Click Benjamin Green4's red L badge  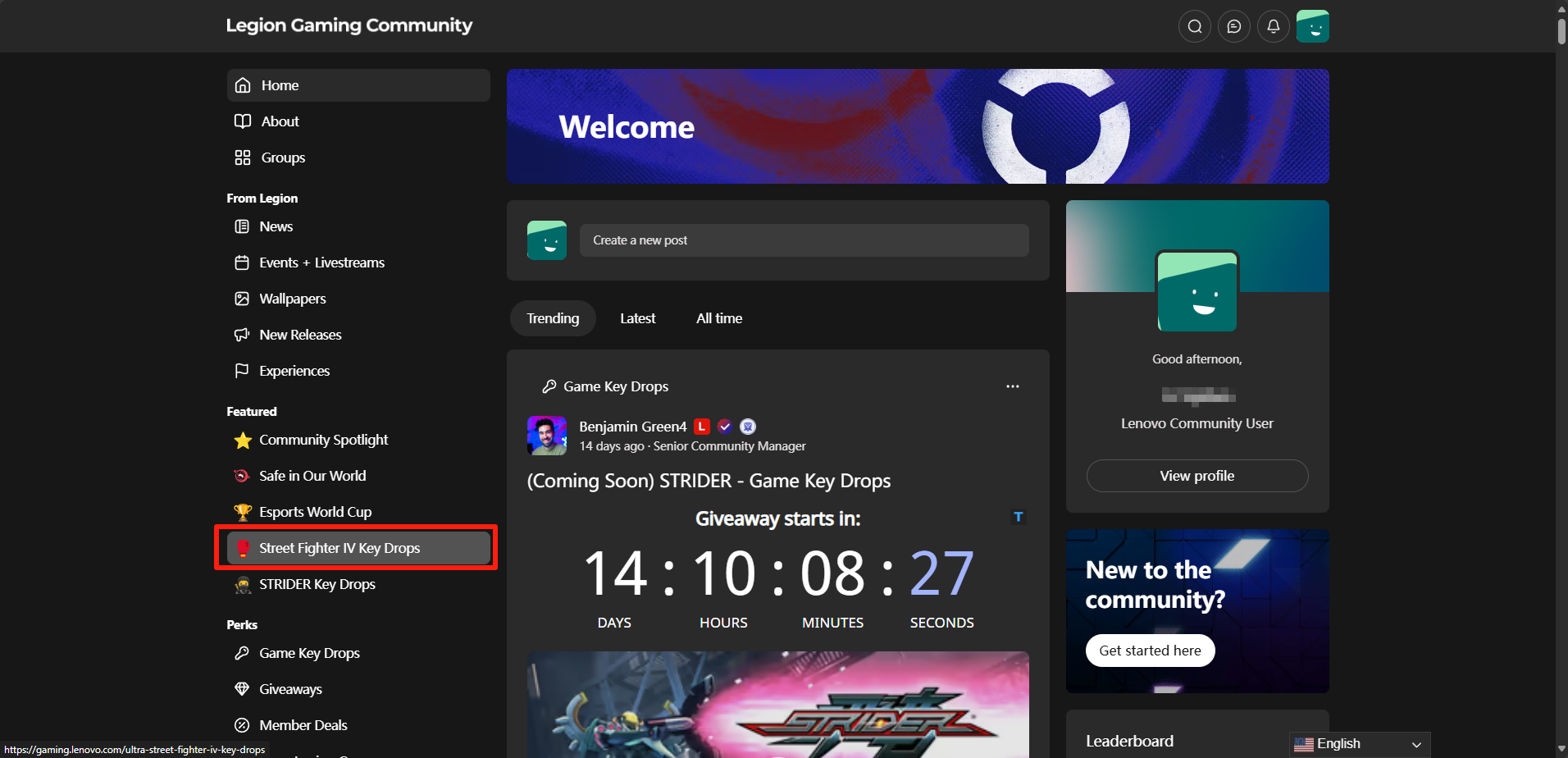pyautogui.click(x=702, y=427)
